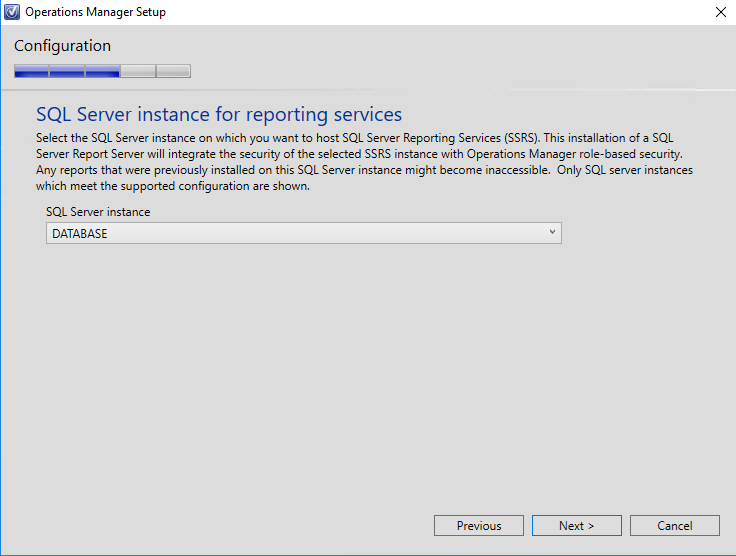The image size is (736, 556).
Task: Click the SSRS description paragraph
Action: 364,162
